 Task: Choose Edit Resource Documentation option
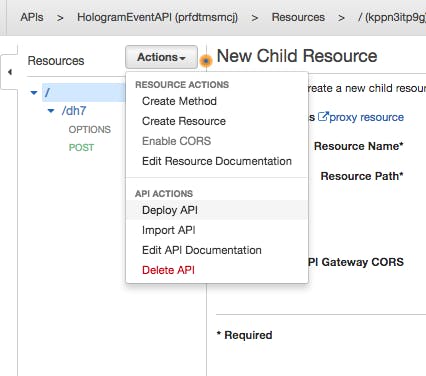pos(217,161)
